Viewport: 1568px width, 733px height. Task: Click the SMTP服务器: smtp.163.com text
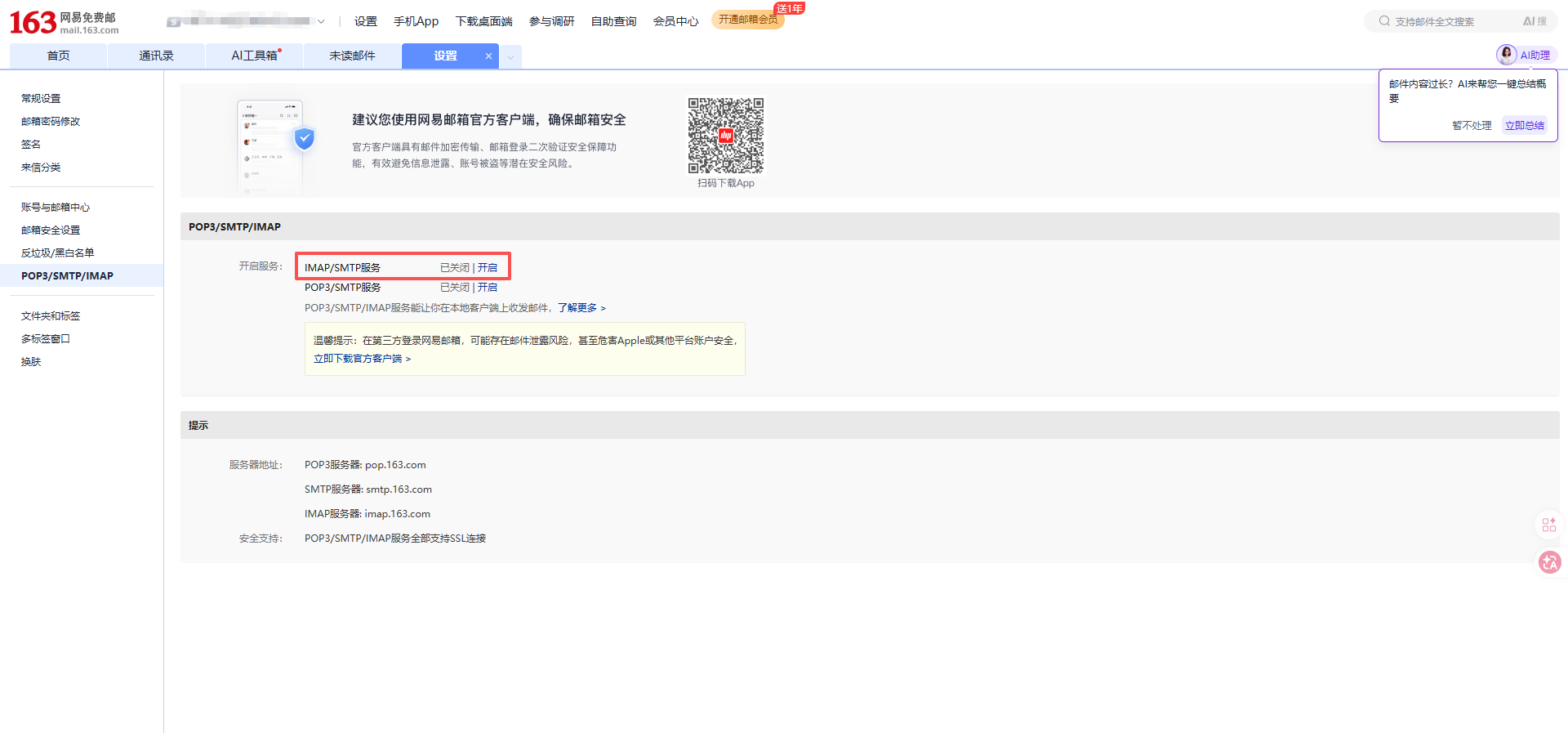pyautogui.click(x=368, y=489)
